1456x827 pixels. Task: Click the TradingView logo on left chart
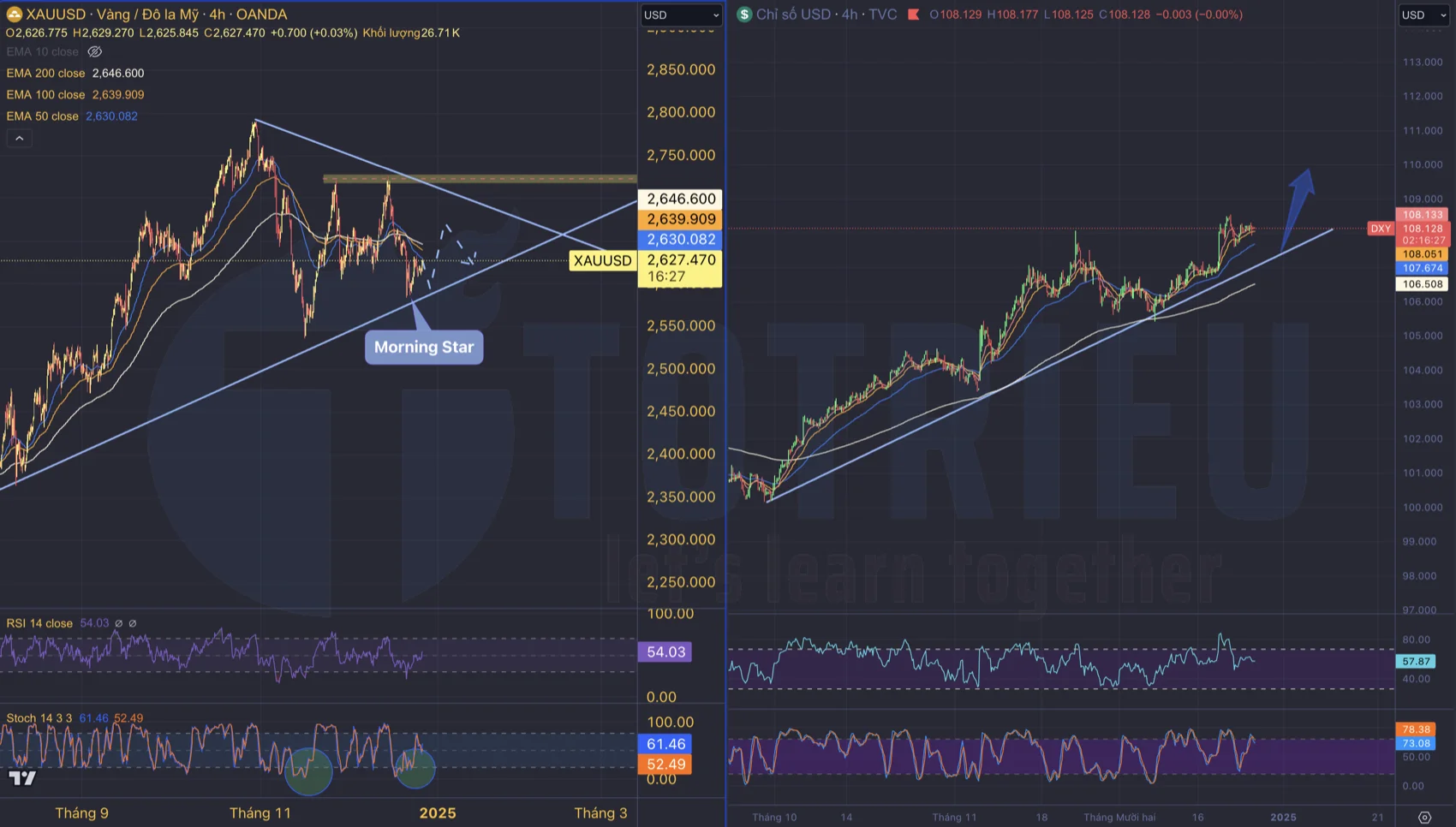point(22,777)
